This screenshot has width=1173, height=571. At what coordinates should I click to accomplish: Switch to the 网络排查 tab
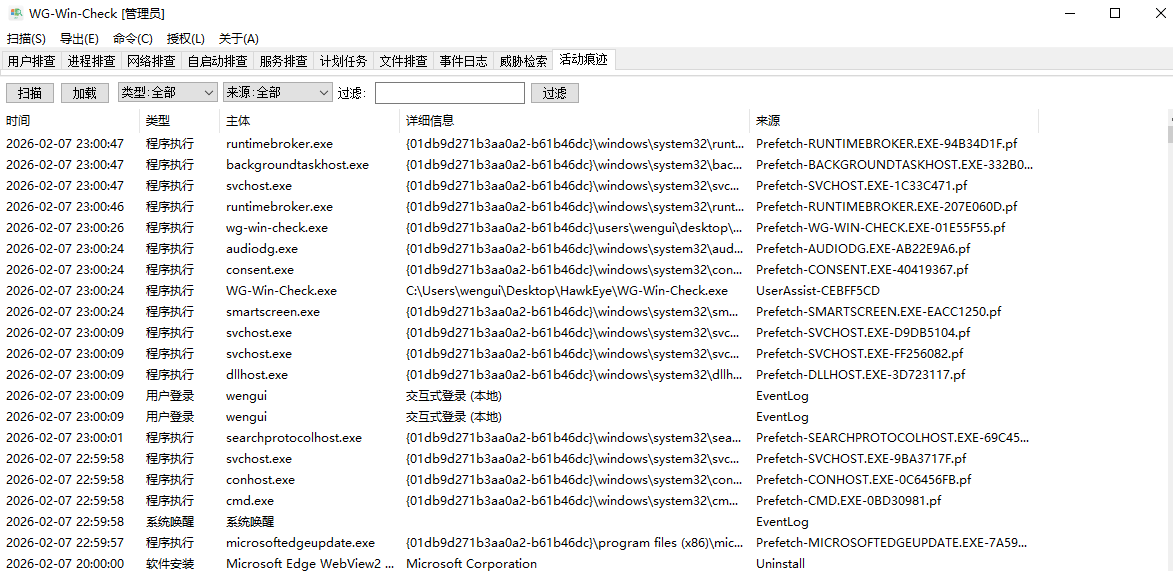151,61
